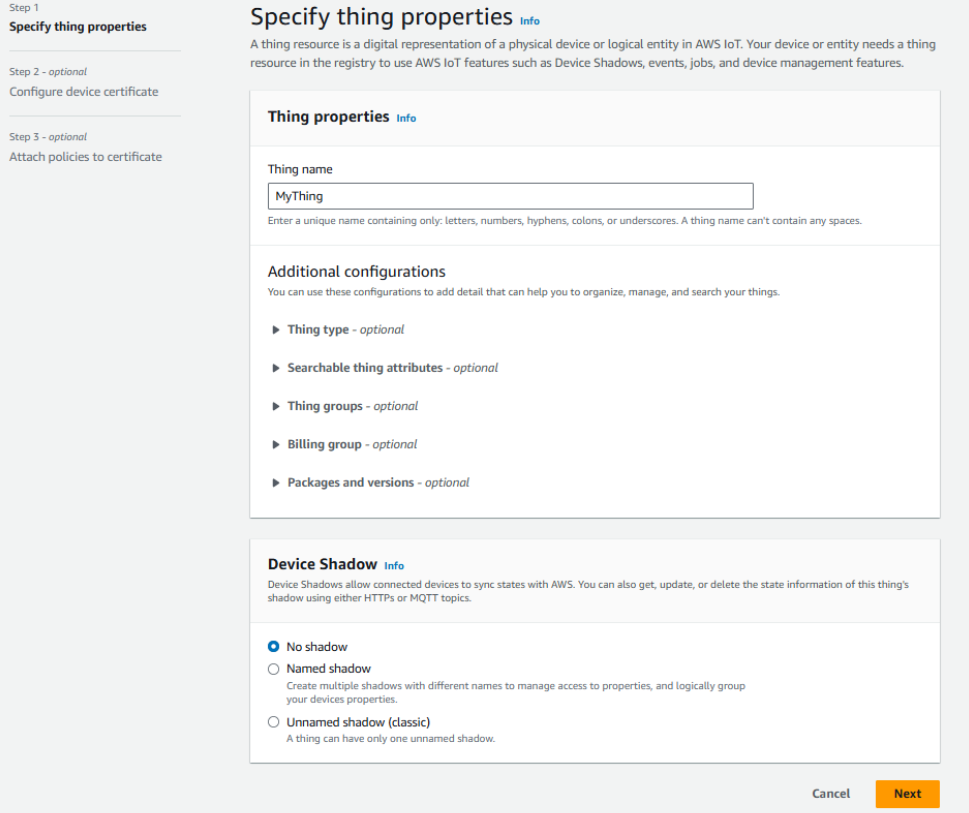Image resolution: width=969 pixels, height=813 pixels.
Task: Click Info link beside Specify thing properties
Action: tap(529, 21)
